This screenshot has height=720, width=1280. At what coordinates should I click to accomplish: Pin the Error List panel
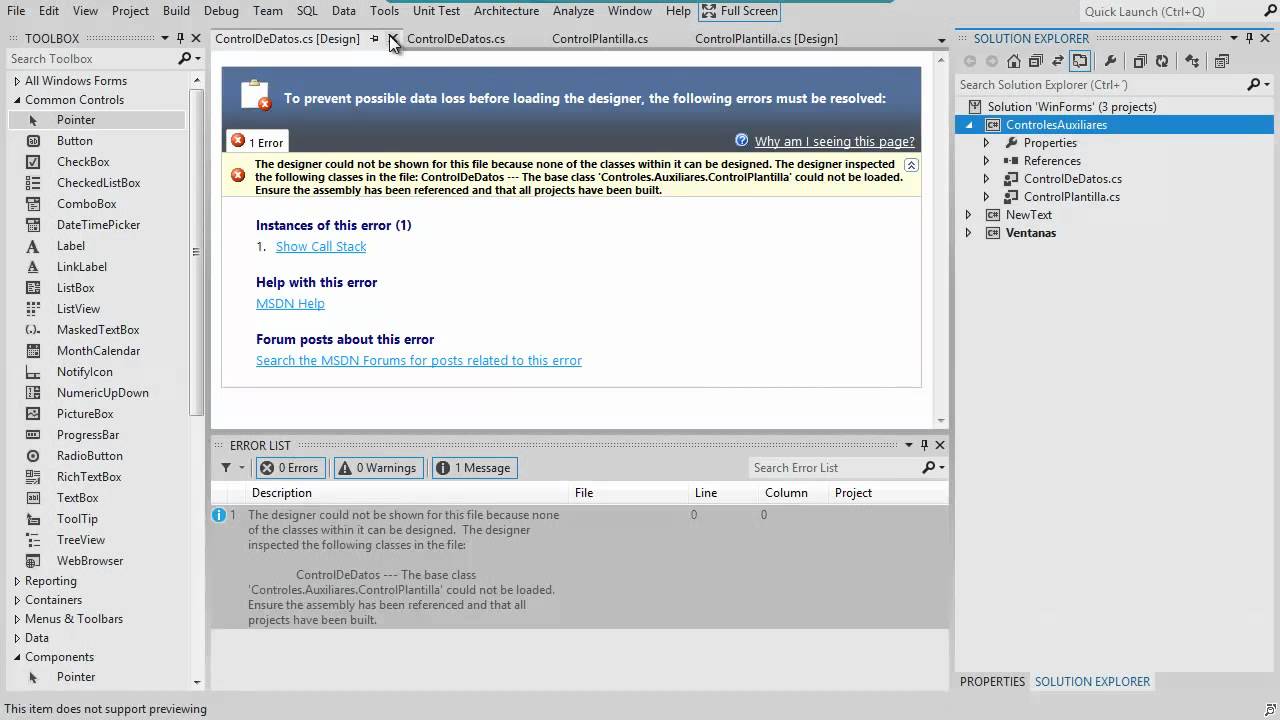[x=924, y=445]
